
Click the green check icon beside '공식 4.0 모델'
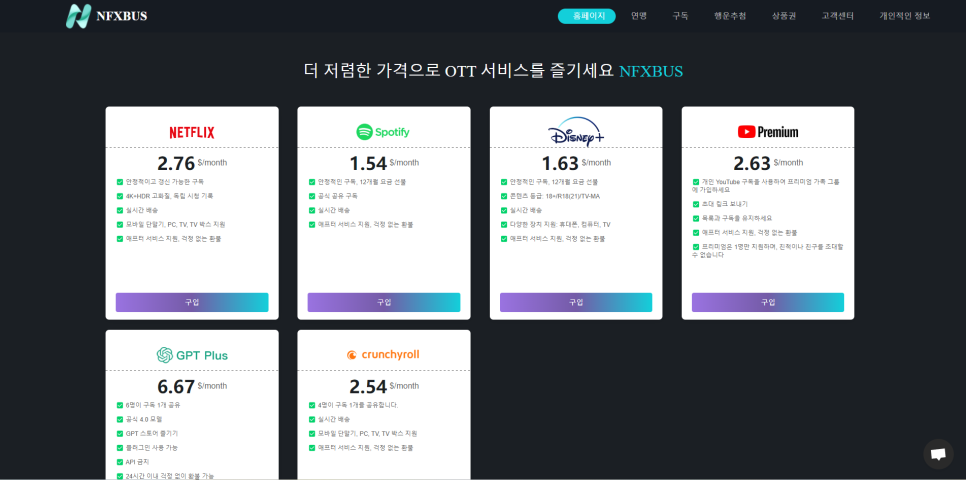(x=120, y=419)
